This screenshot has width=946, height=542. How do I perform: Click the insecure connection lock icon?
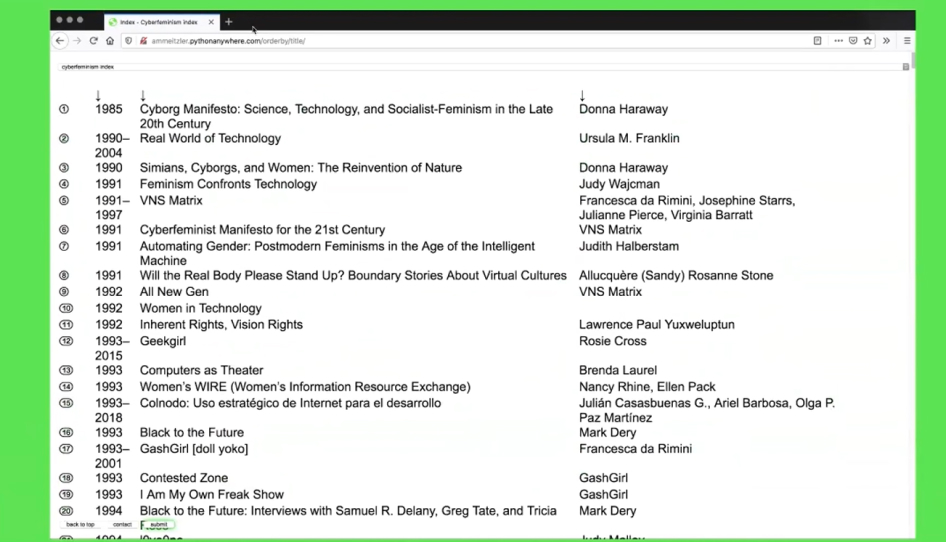pyautogui.click(x=143, y=41)
